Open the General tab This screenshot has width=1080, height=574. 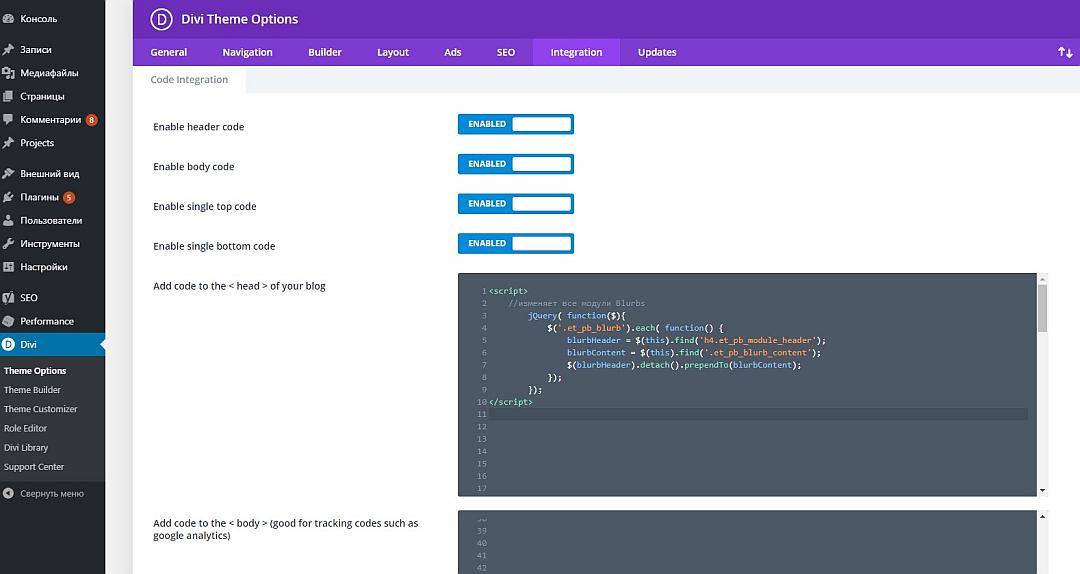coord(169,52)
